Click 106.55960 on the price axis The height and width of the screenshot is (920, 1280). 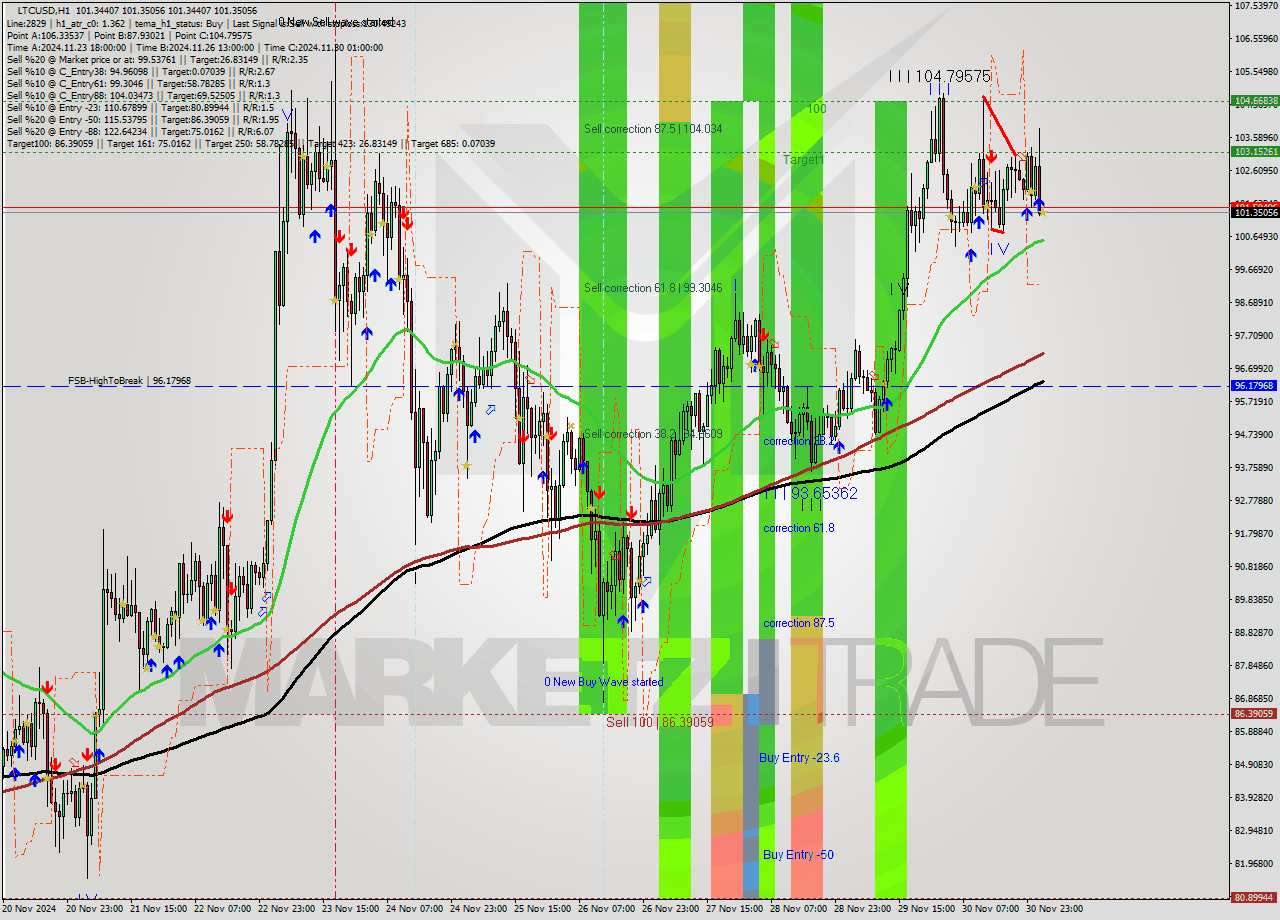[x=1255, y=39]
